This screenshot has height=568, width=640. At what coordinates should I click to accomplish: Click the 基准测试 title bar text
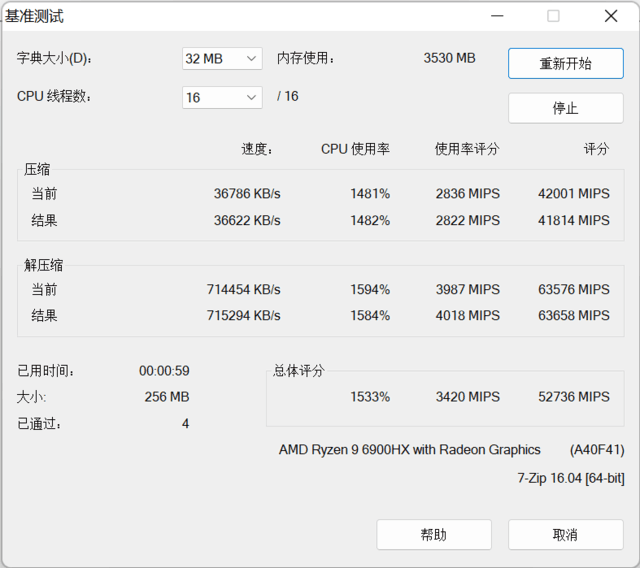point(34,16)
